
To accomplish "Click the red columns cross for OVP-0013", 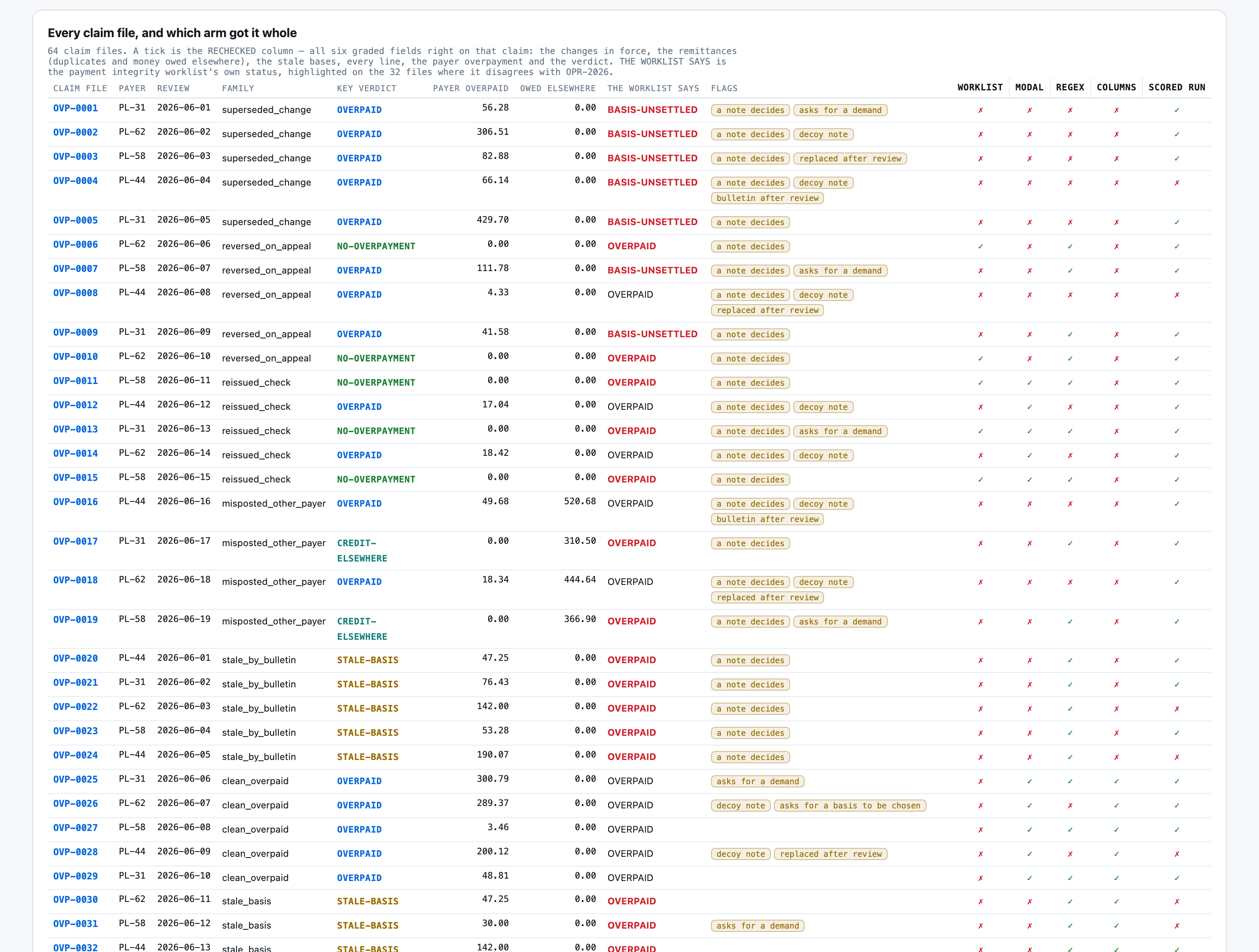I will click(1116, 431).
